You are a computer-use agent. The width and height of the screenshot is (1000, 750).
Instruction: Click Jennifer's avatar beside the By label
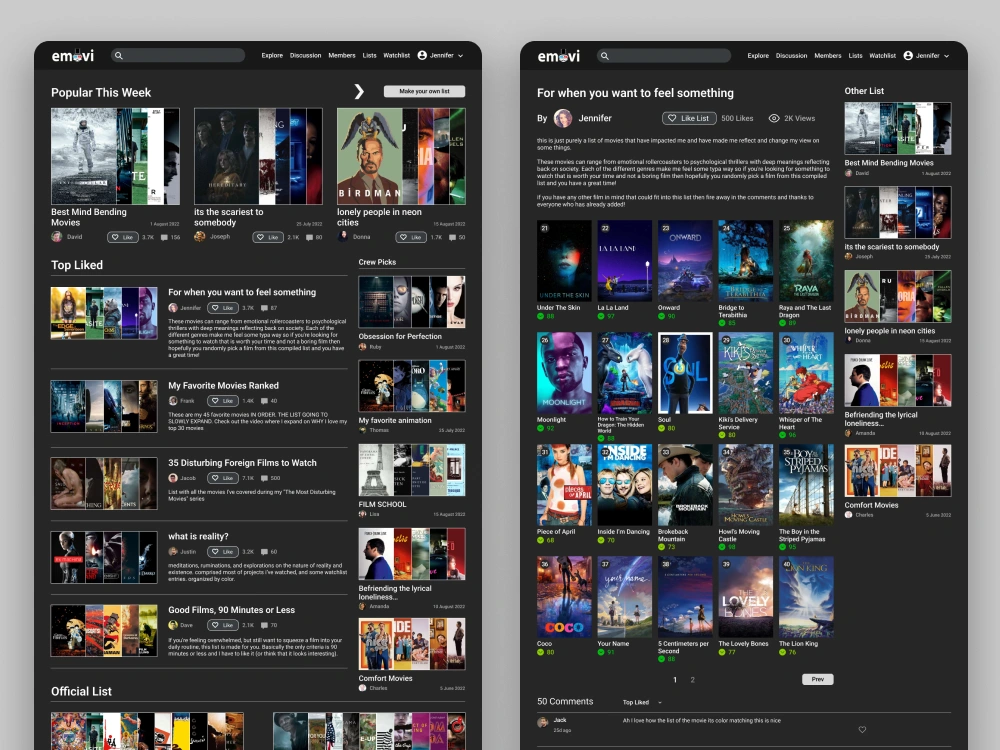[562, 118]
